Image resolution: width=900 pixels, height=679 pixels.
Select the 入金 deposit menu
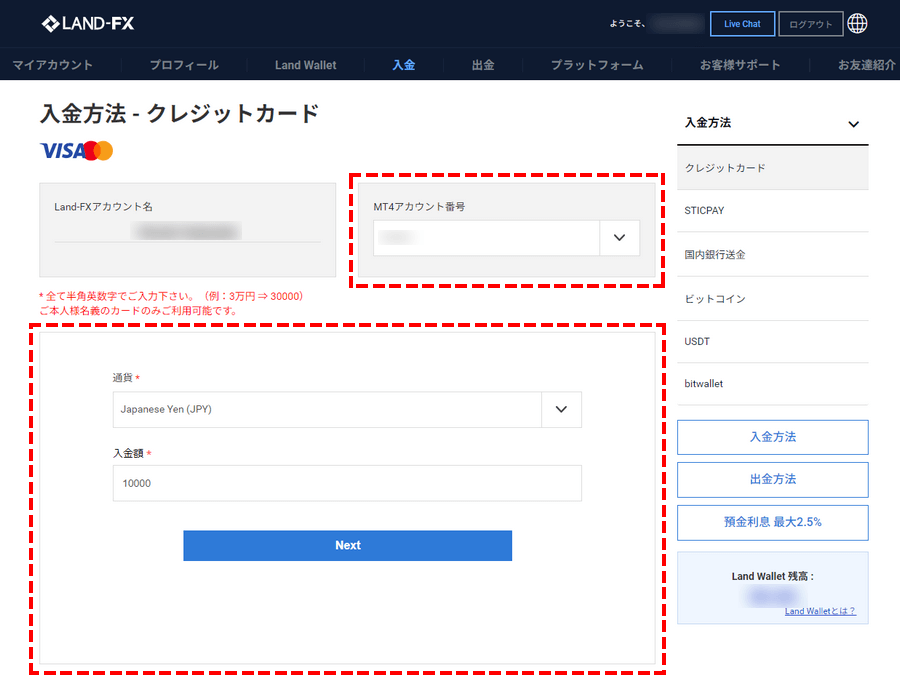pyautogui.click(x=404, y=65)
